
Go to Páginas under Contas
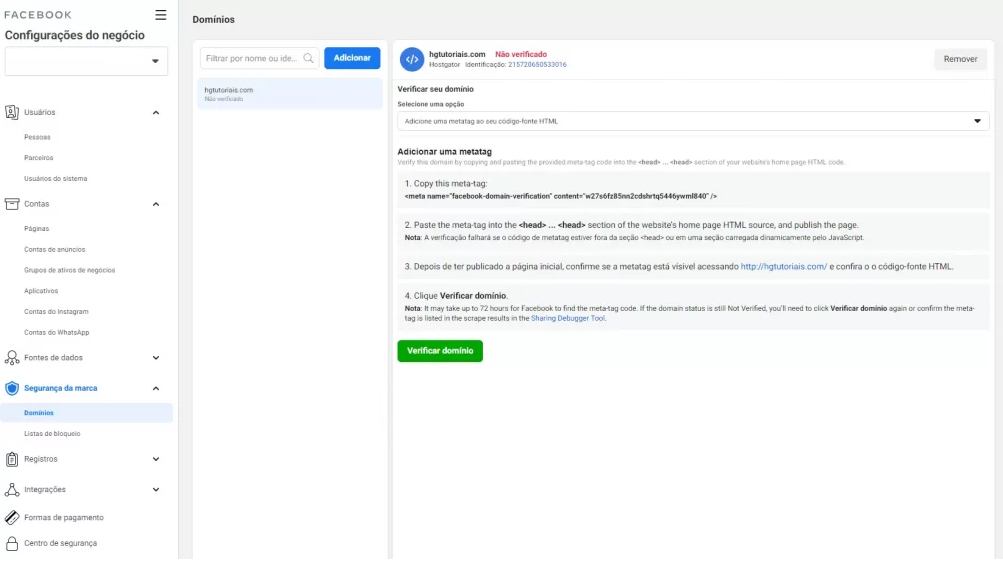pyautogui.click(x=36, y=228)
